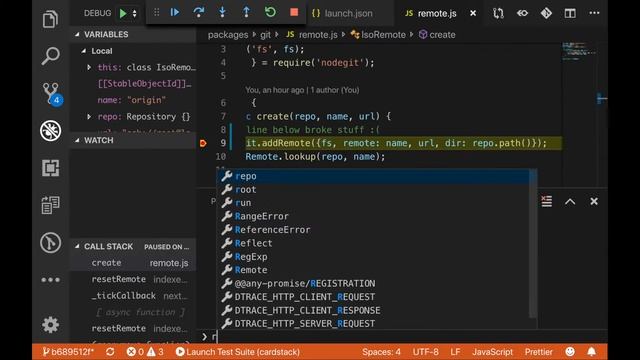The width and height of the screenshot is (640, 360).
Task: Close the bottom panel
Action: click(594, 201)
